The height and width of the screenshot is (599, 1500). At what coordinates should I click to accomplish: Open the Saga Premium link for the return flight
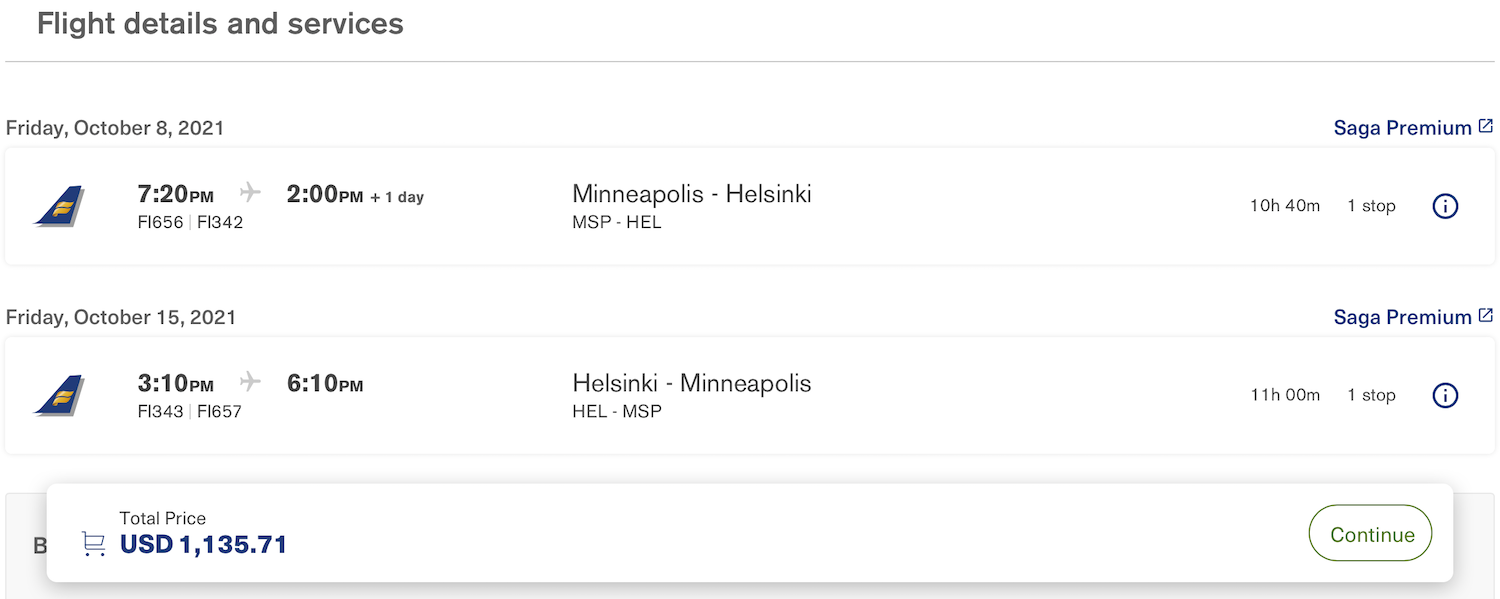point(1402,316)
